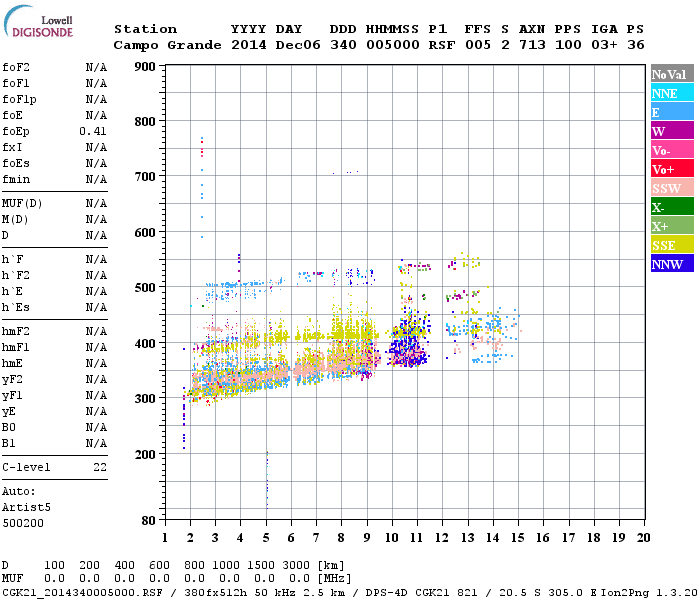Viewport: 700px width, 600px height.
Task: Select the Vo+ red legend swatch
Action: (672, 168)
